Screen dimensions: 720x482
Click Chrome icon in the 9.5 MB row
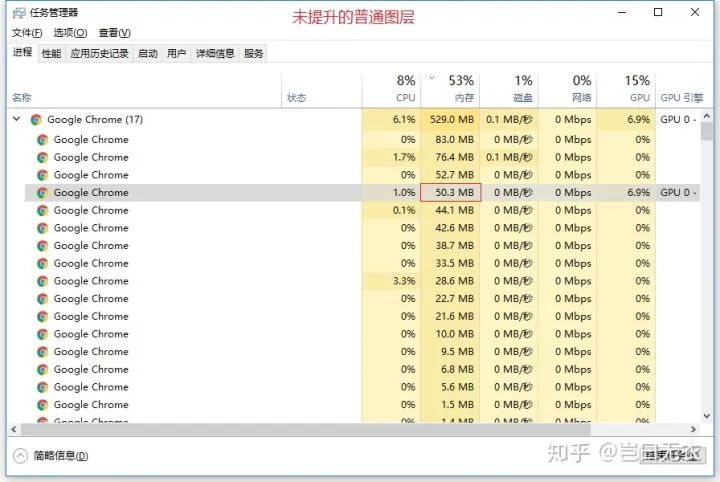point(43,352)
